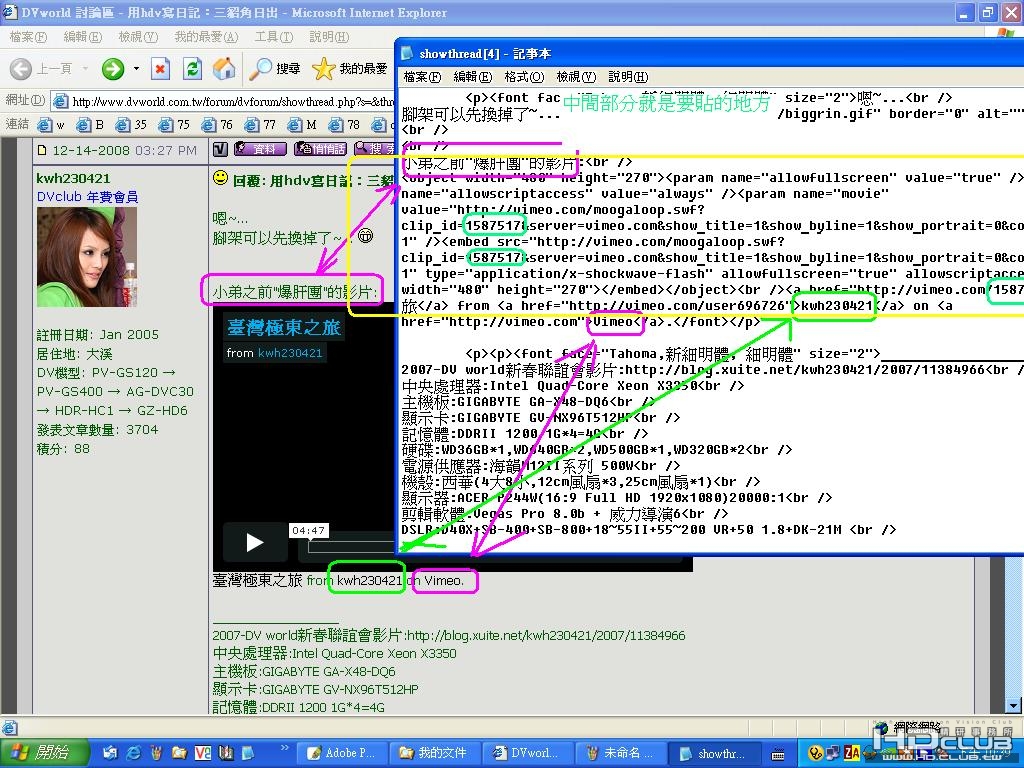The image size is (1024, 768).
Task: Expand the Back button history dropdown arrow
Action: [85, 68]
